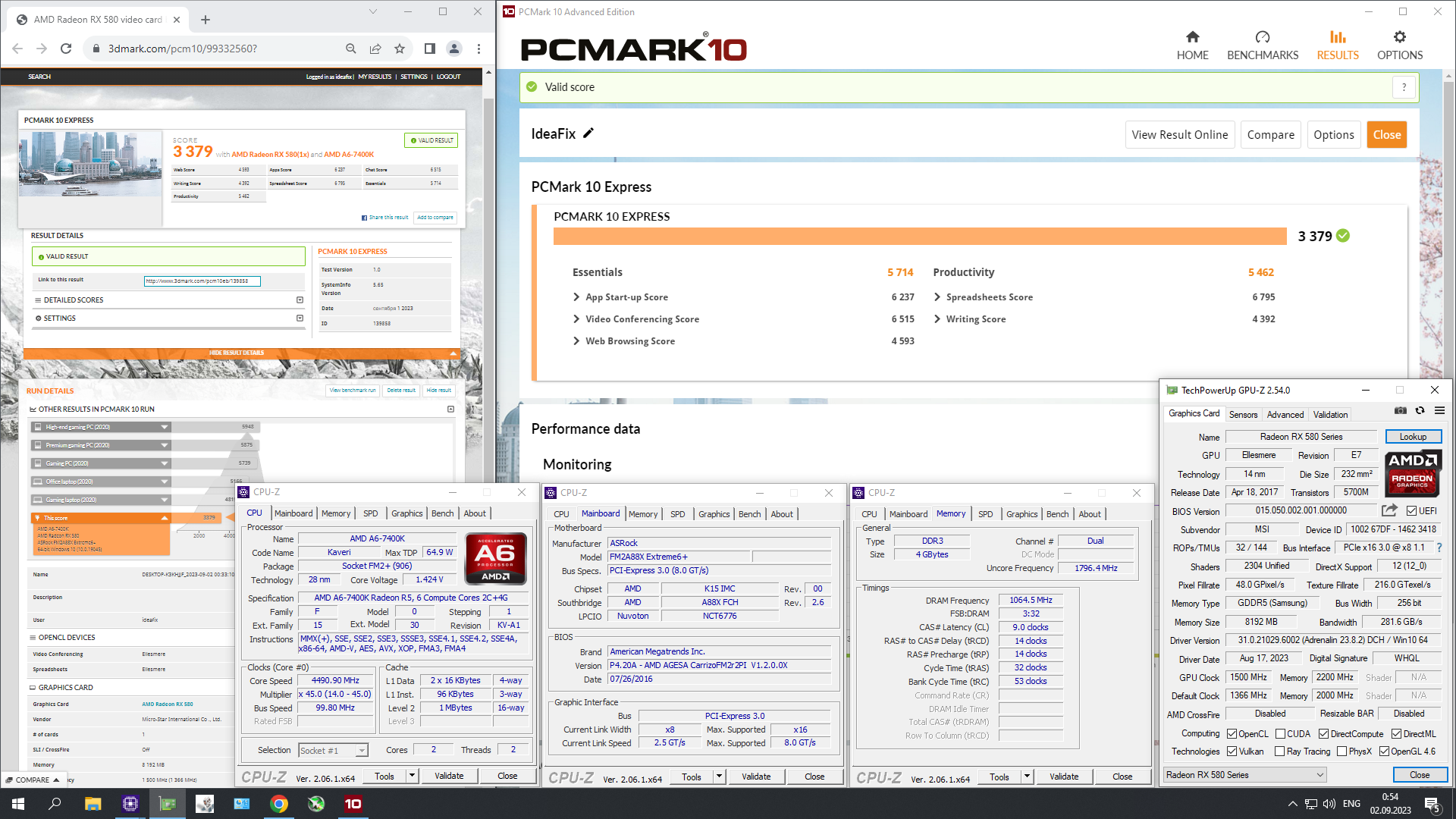Toggle the OpenGL 4.6 checkbox in GPU-Z
The image size is (1456, 819).
point(1384,752)
